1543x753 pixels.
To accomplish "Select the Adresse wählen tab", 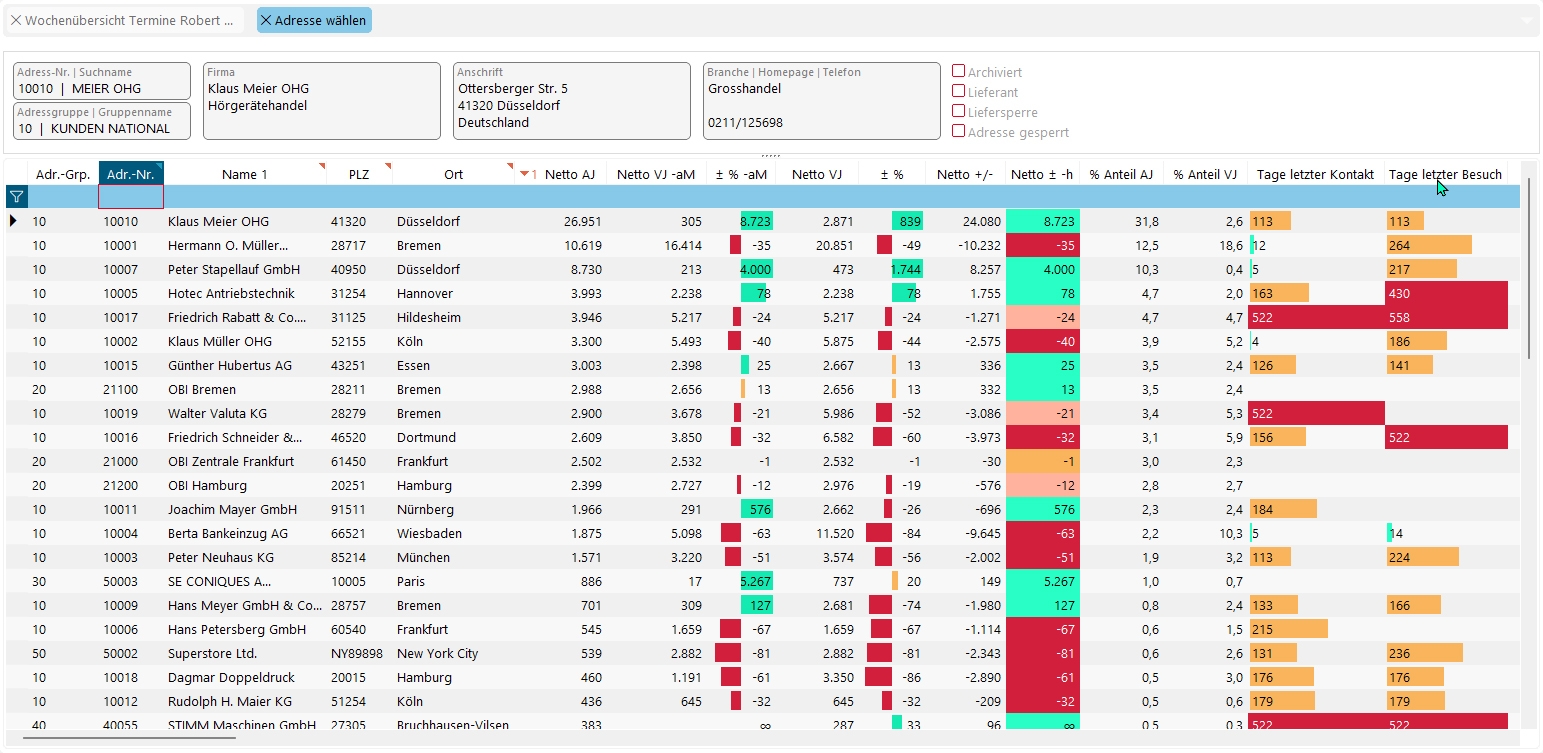I will tap(320, 20).
